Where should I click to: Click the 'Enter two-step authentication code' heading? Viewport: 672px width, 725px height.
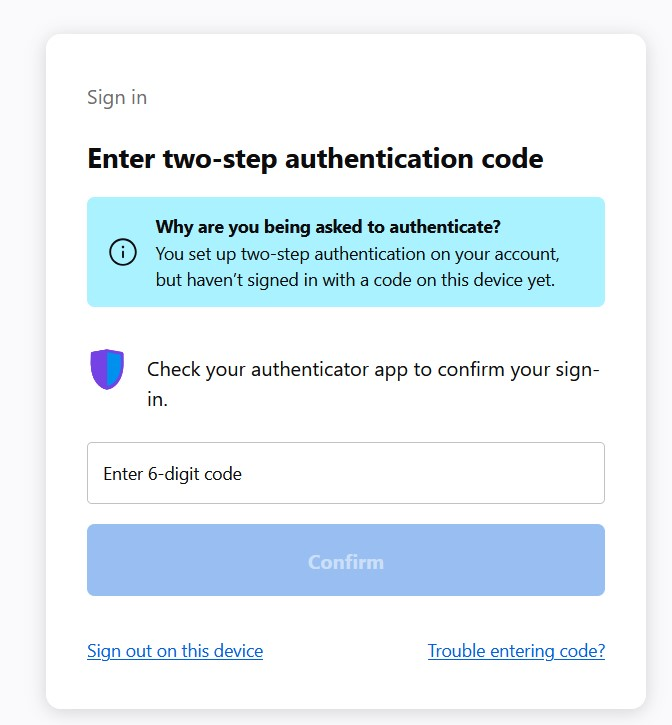point(315,158)
